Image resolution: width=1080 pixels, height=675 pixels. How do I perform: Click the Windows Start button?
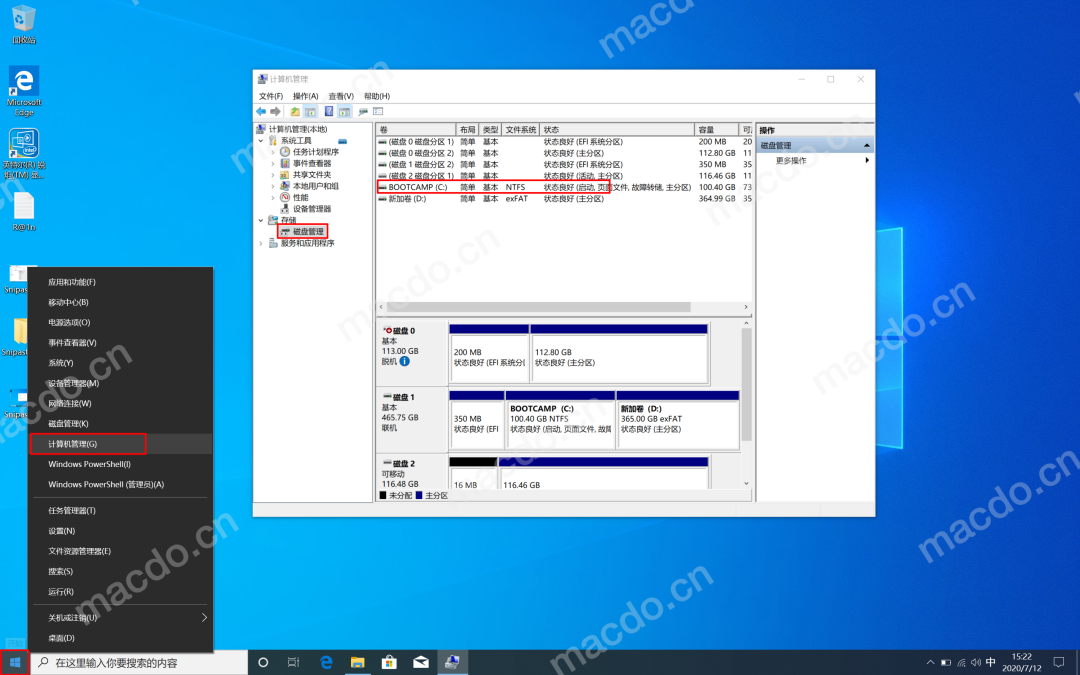coord(15,662)
